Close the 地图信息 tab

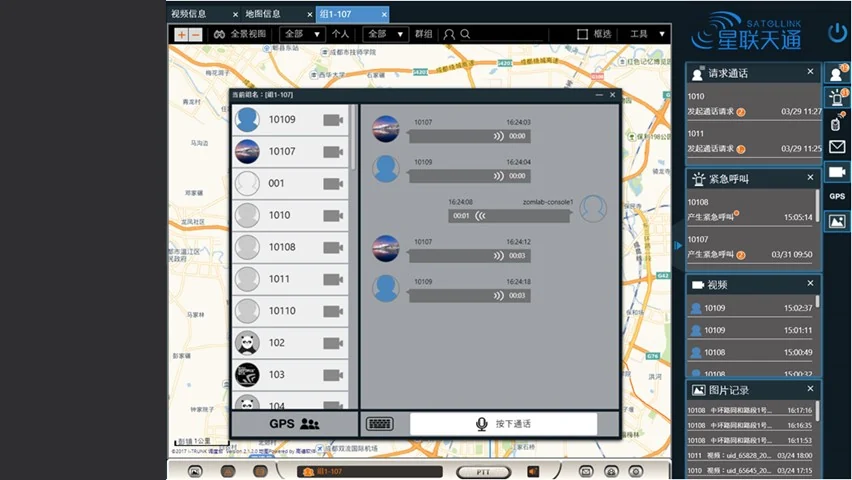[310, 15]
